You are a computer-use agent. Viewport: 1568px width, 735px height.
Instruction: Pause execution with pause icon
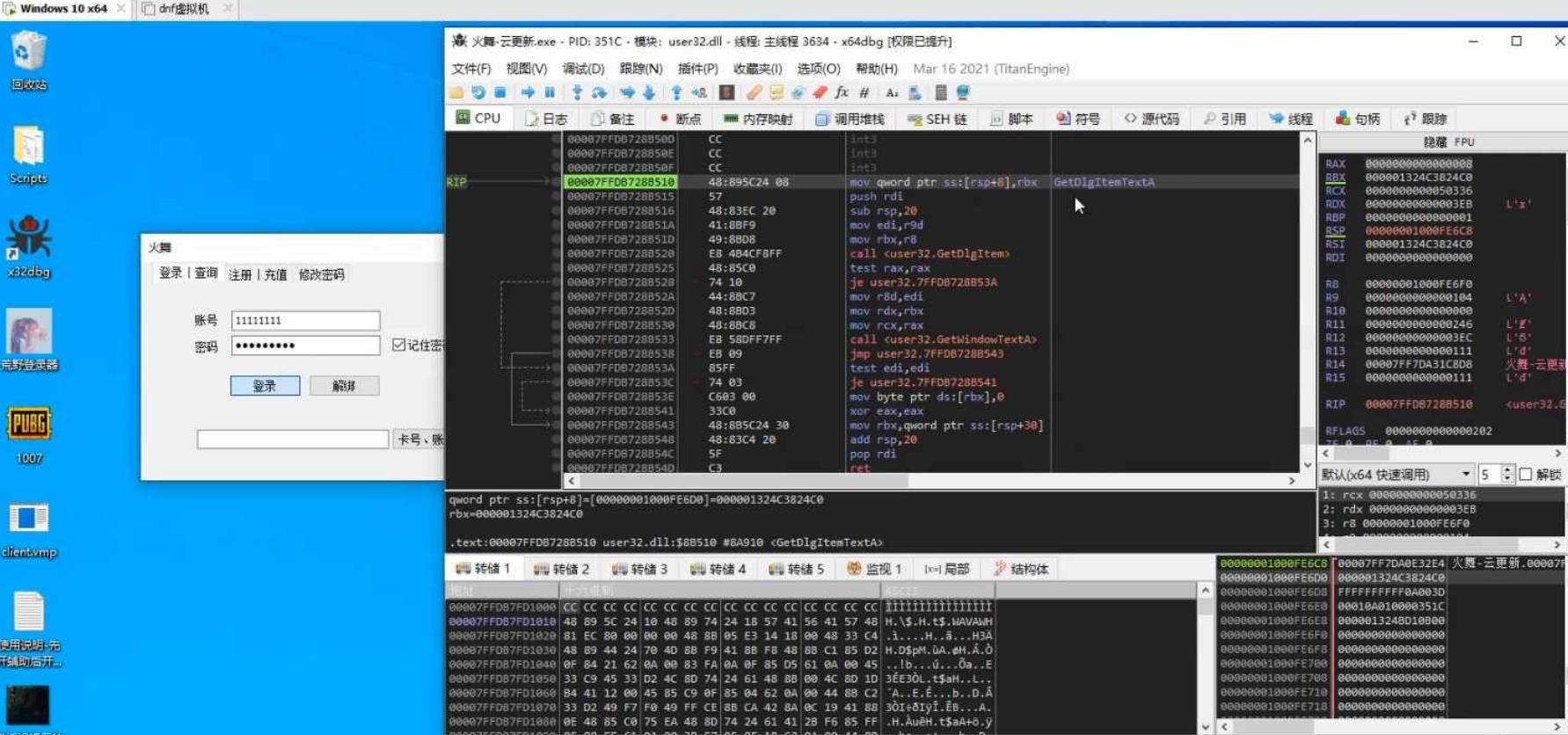click(550, 92)
